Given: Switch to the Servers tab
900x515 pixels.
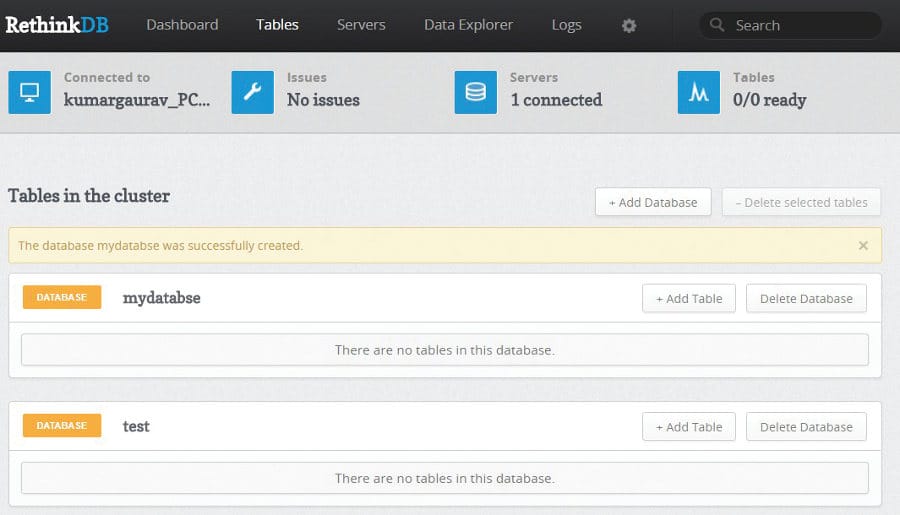Looking at the screenshot, I should pos(361,25).
